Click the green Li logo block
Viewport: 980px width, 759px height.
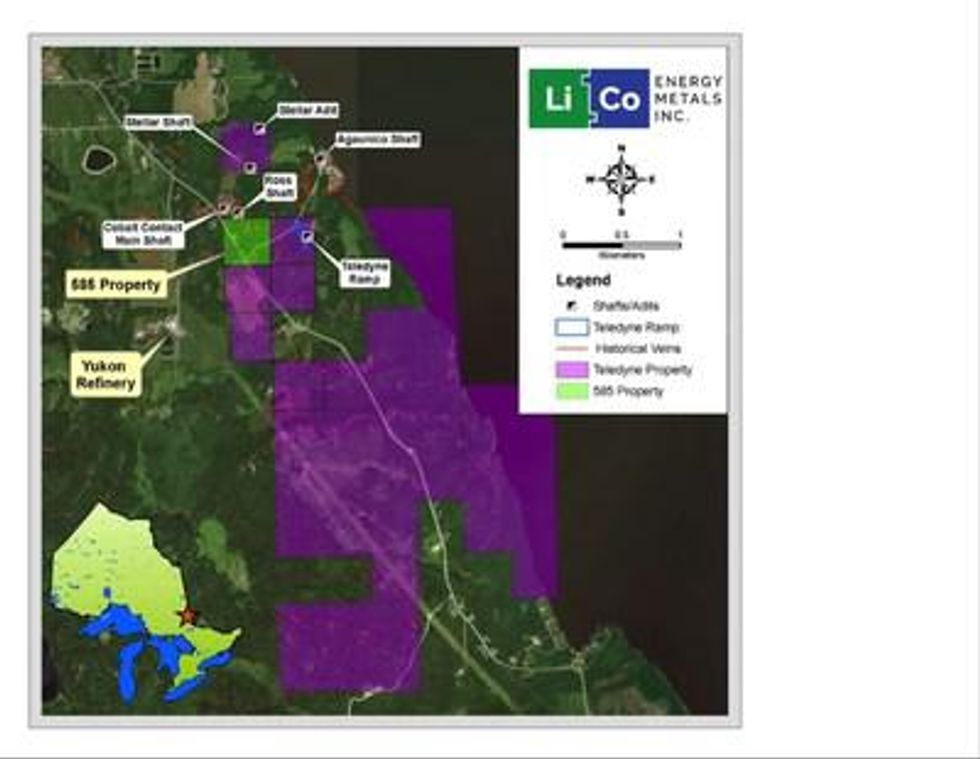coord(558,98)
